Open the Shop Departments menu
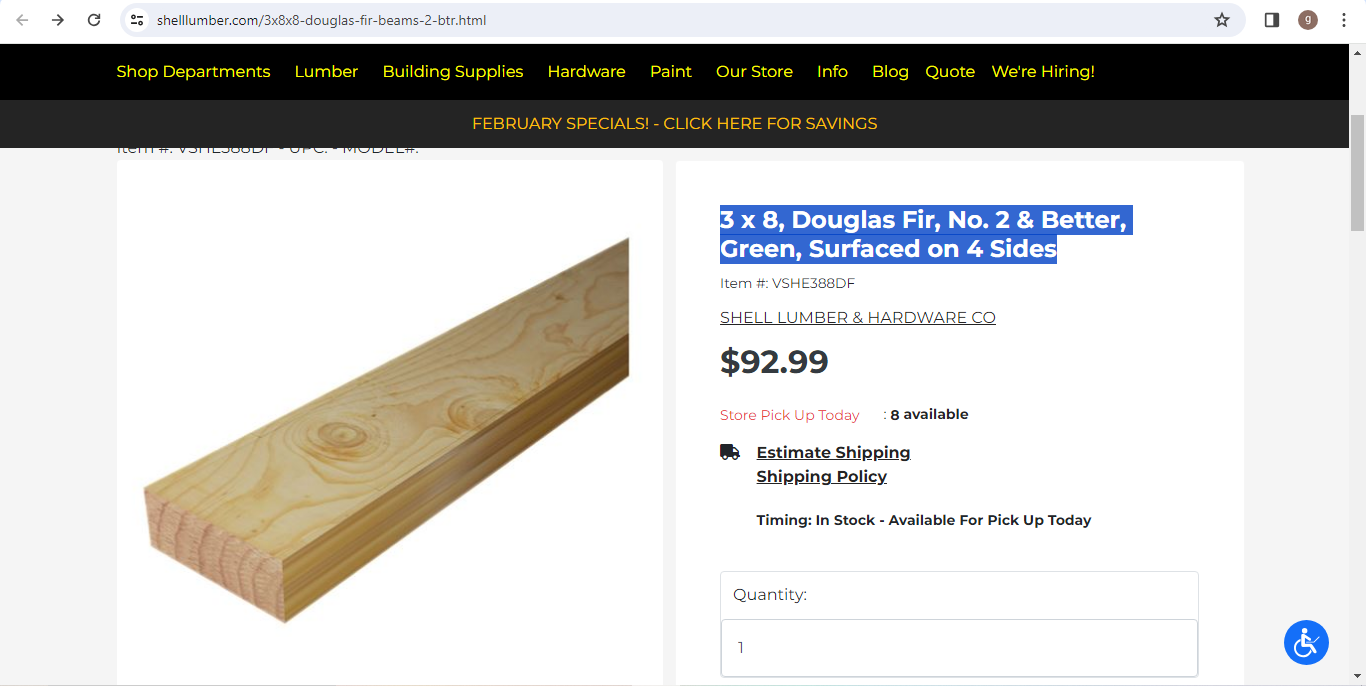This screenshot has height=686, width=1366. tap(193, 71)
